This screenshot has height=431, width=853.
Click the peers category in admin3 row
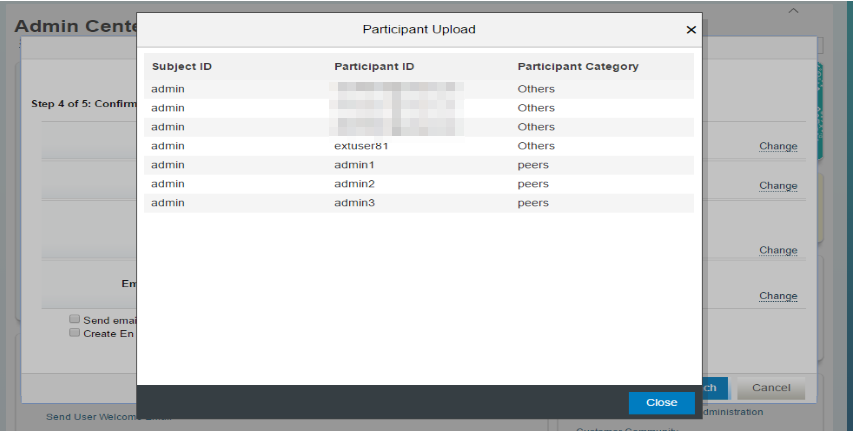533,203
